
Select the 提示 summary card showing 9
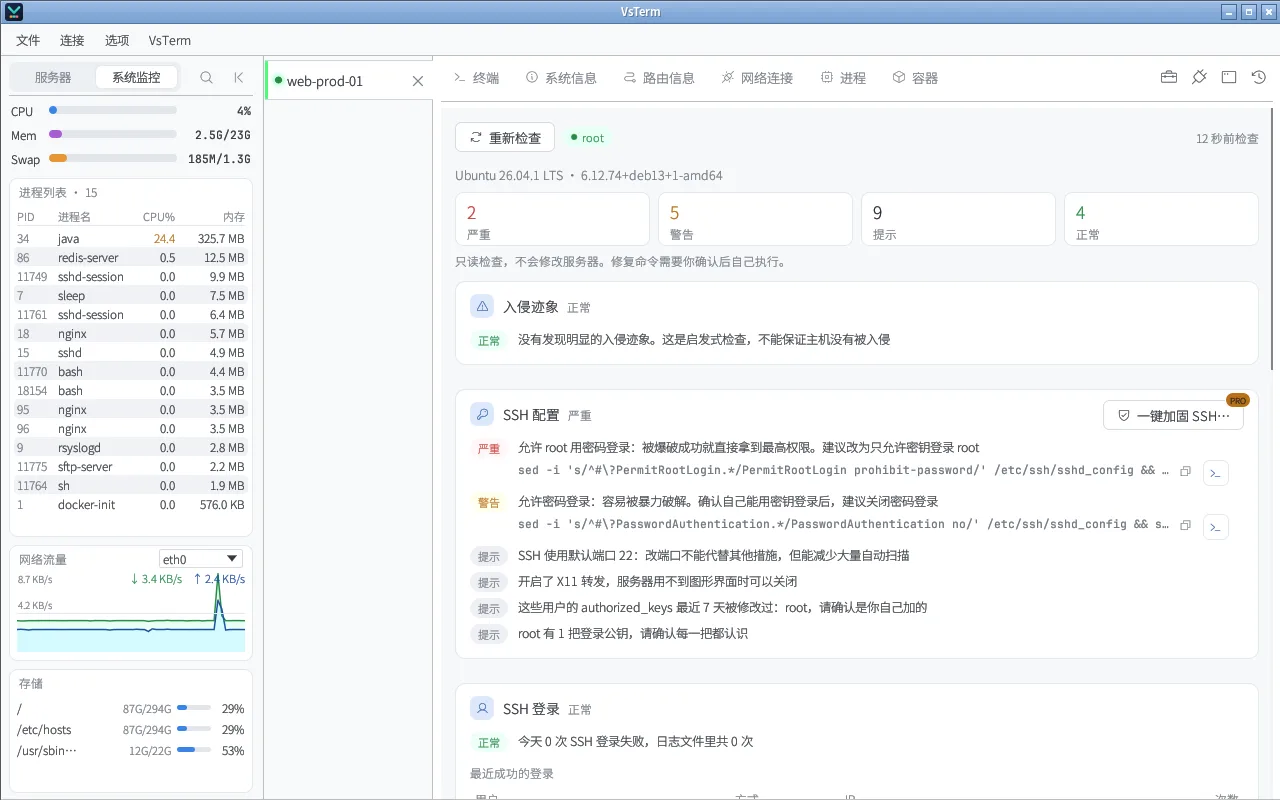[958, 219]
